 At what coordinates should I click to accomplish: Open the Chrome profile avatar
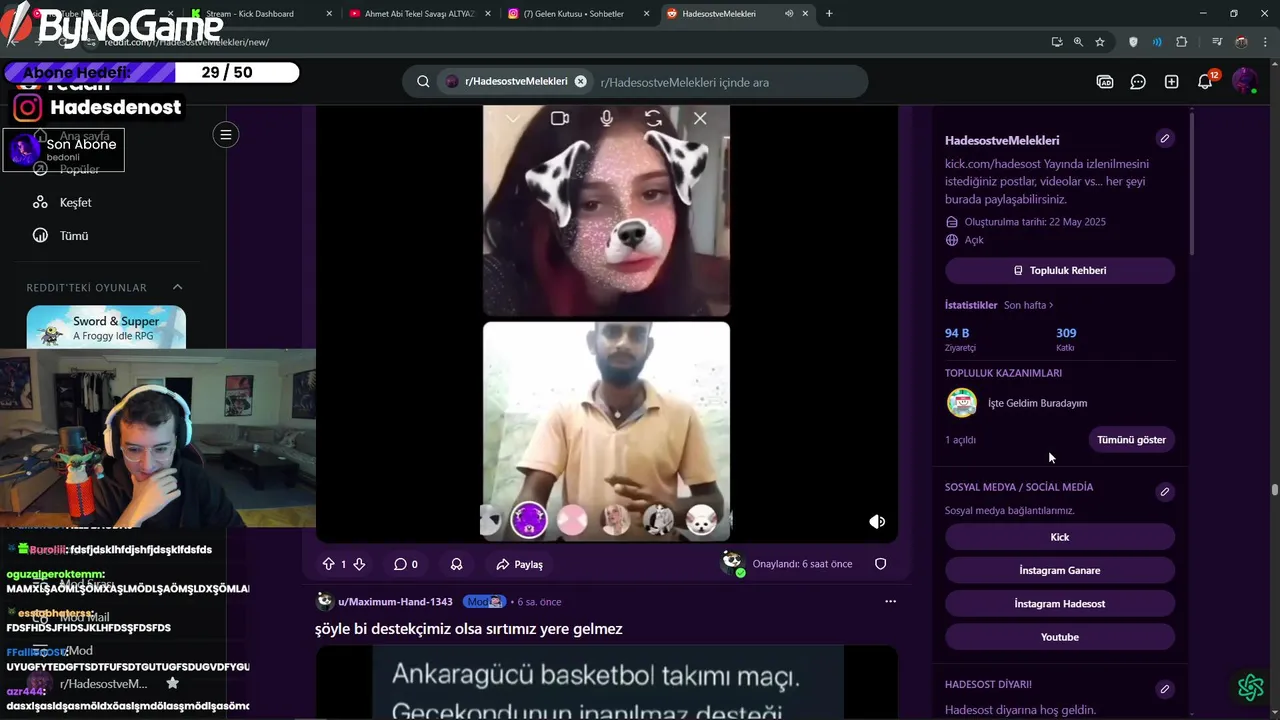tap(1241, 42)
